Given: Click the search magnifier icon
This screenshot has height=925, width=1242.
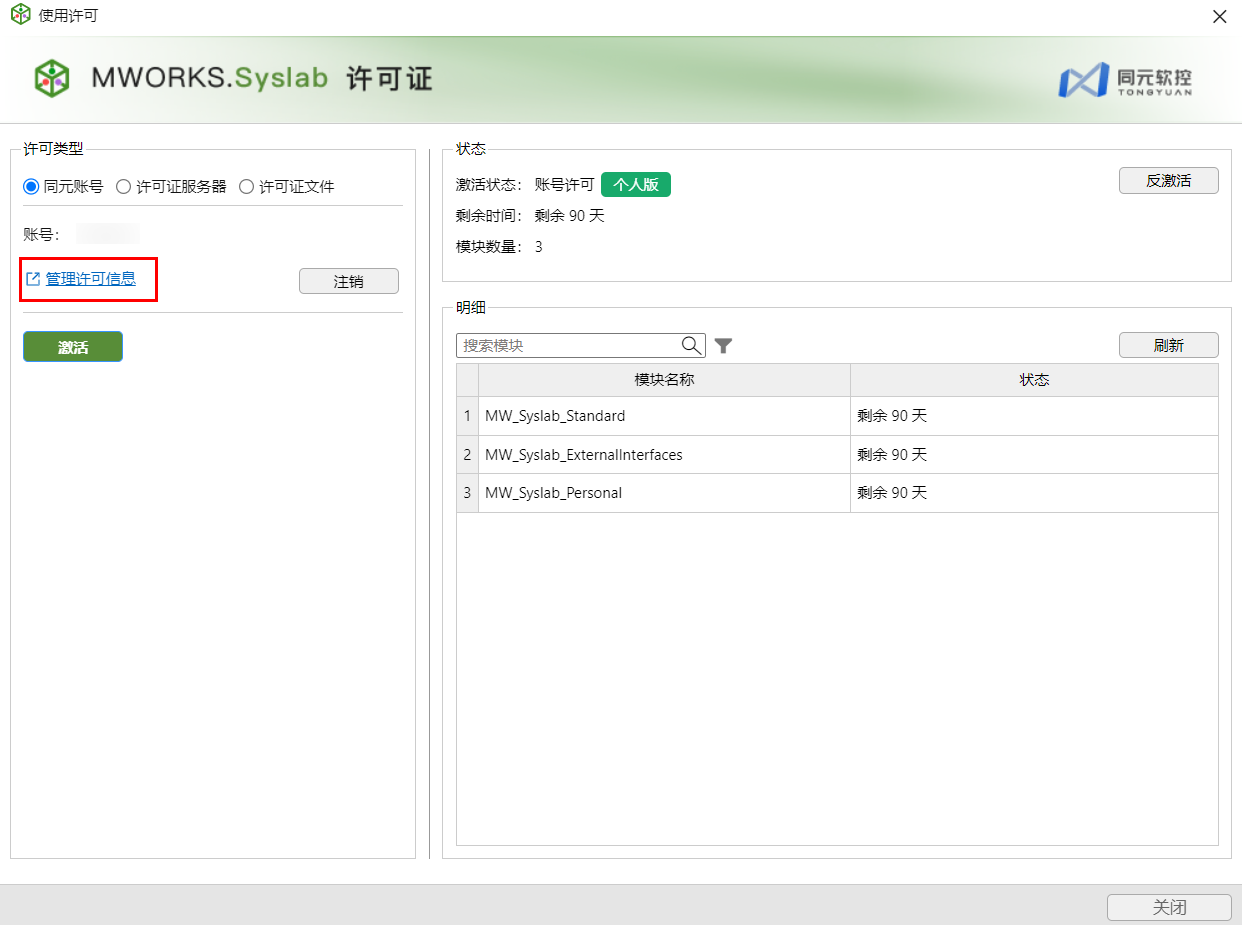Looking at the screenshot, I should [691, 345].
